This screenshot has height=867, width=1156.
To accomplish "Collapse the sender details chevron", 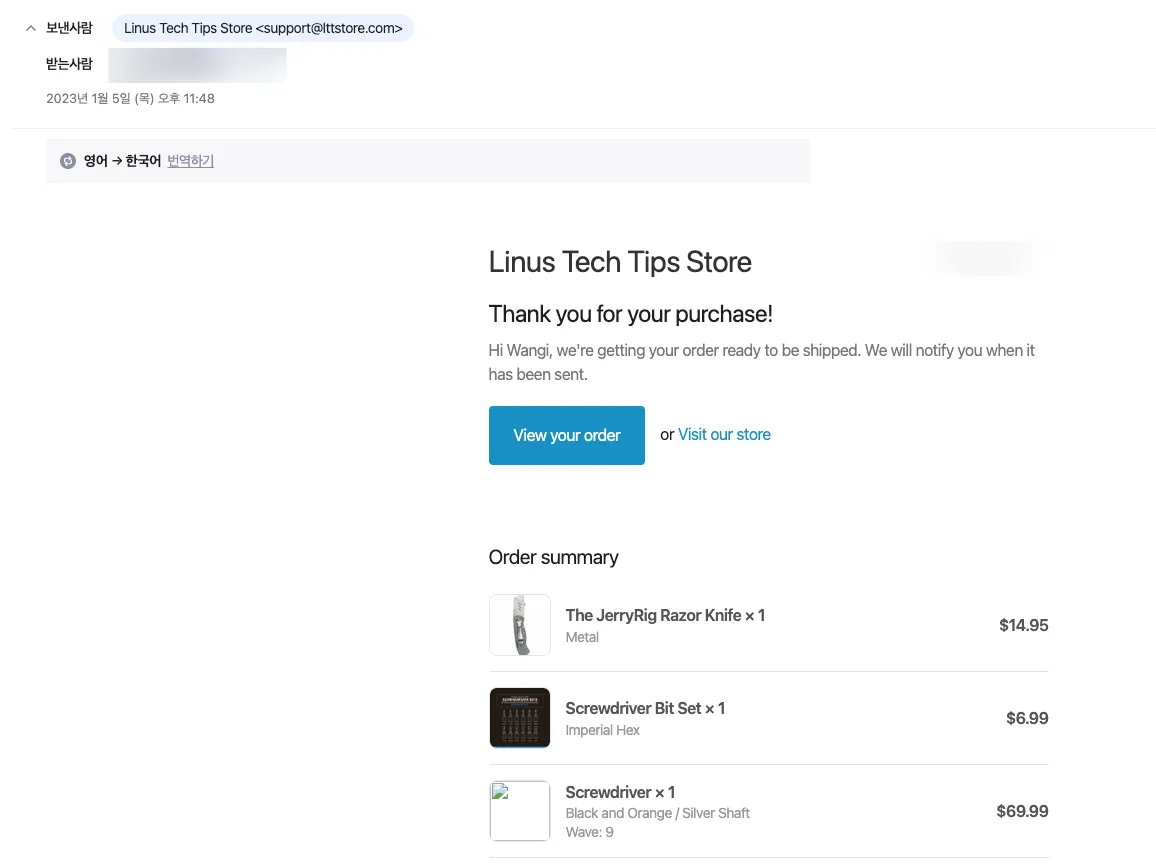I will pyautogui.click(x=30, y=28).
